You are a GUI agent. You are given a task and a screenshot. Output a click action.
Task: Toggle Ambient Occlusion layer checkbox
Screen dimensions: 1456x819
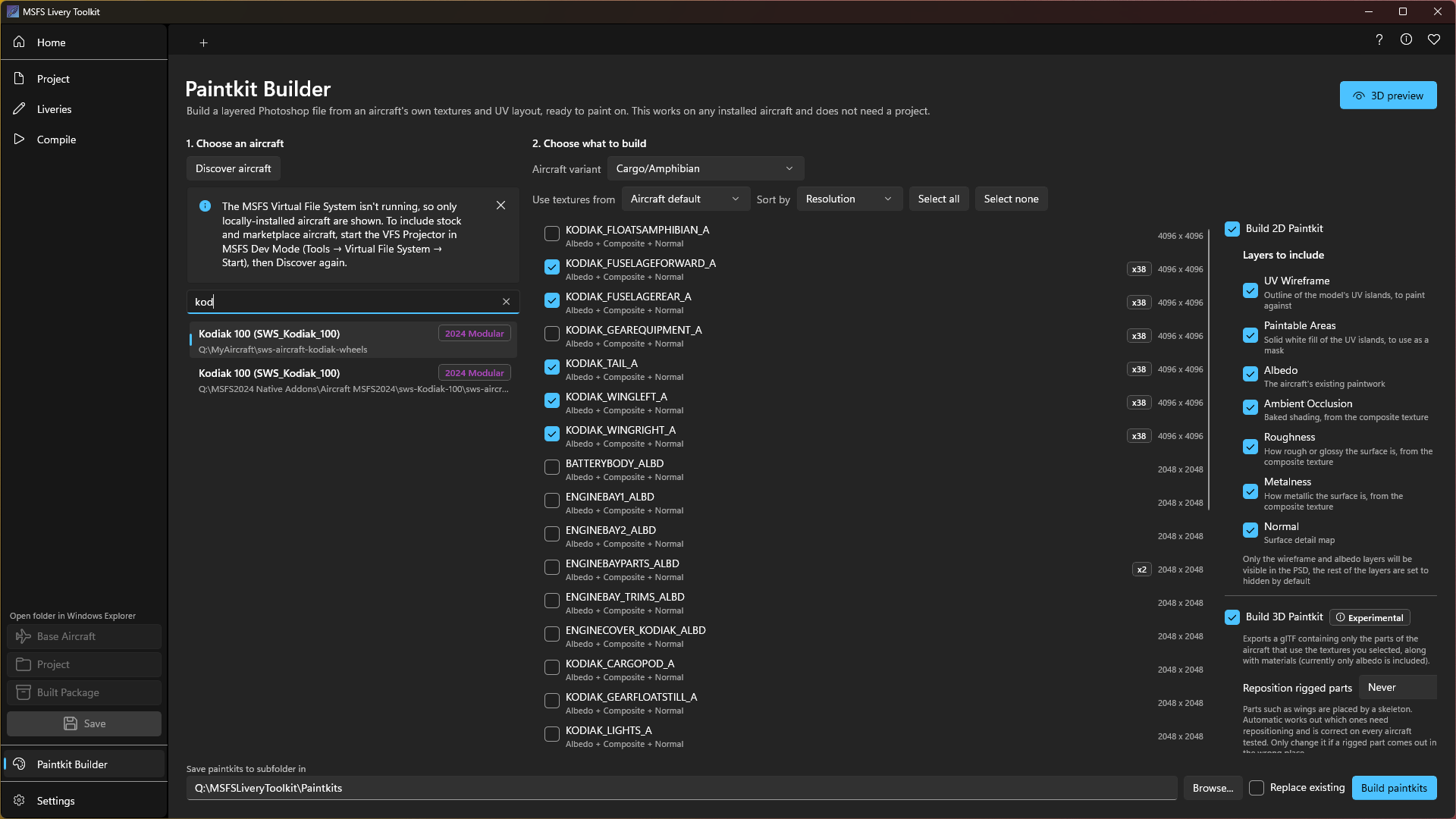click(1250, 407)
